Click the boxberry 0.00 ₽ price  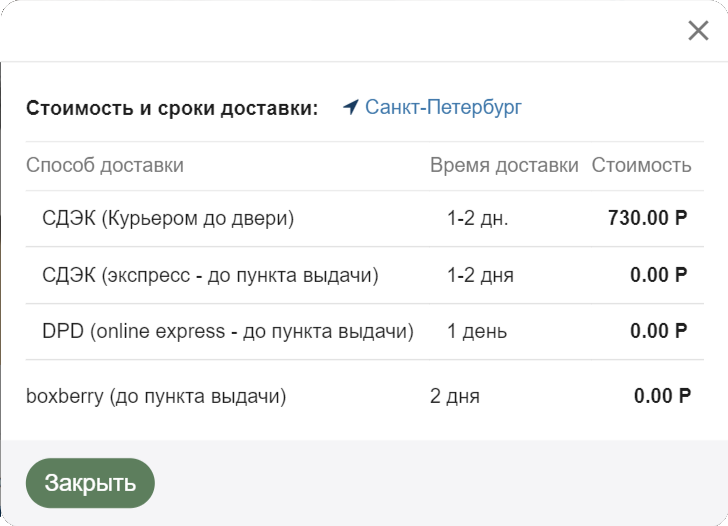[662, 396]
